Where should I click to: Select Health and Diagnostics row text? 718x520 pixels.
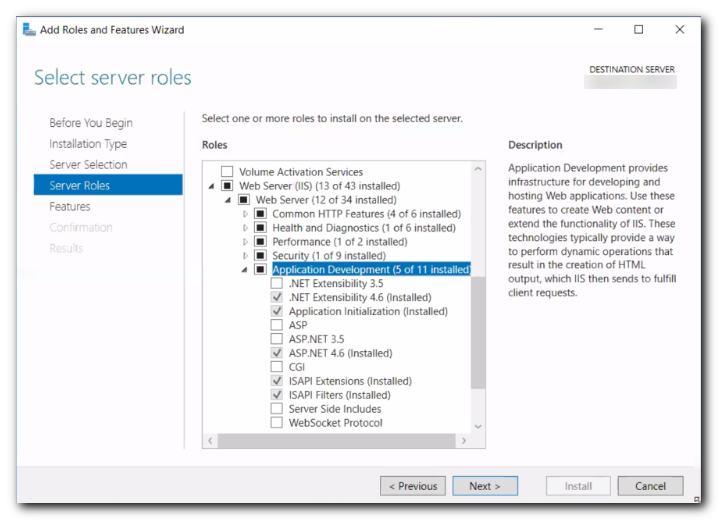coord(364,228)
